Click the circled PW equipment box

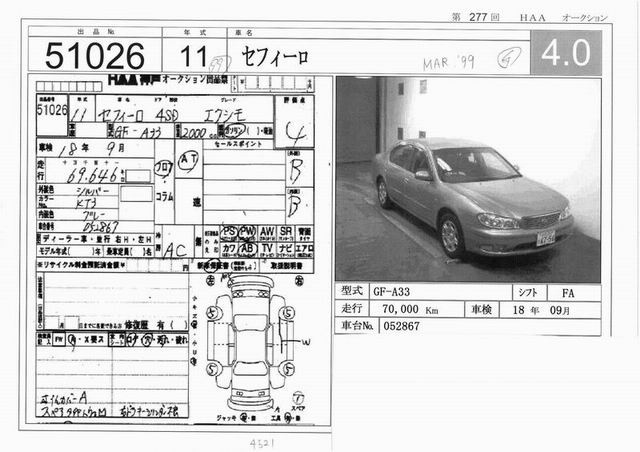pyautogui.click(x=247, y=233)
